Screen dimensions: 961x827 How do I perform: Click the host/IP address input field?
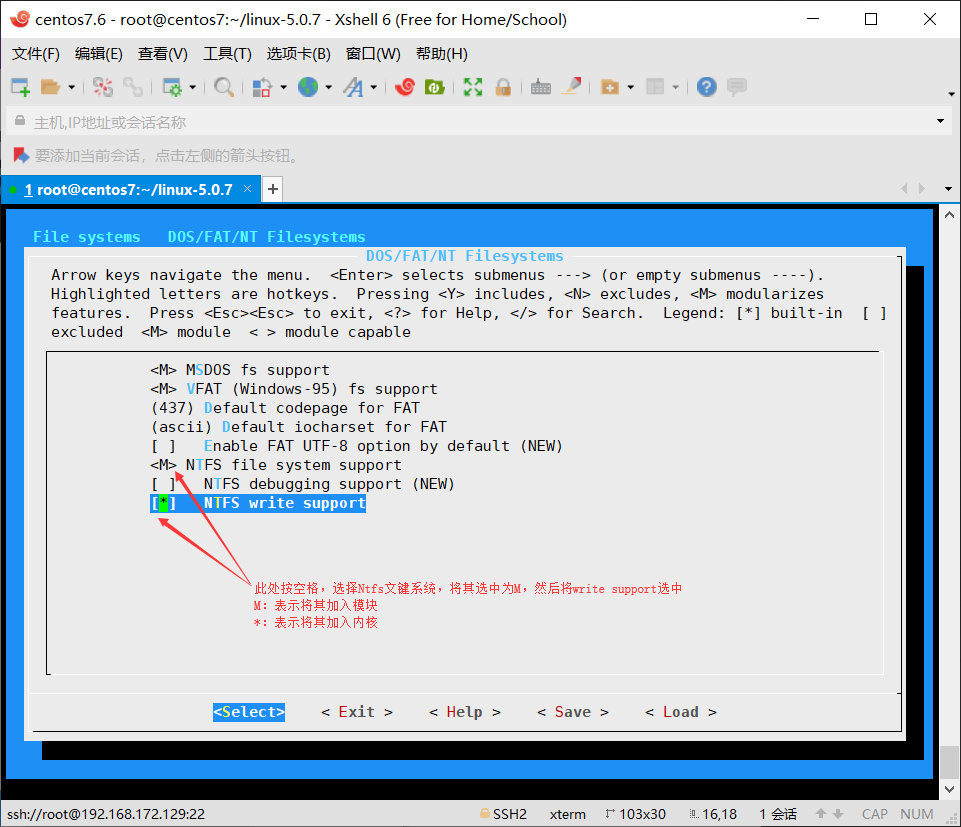click(478, 121)
